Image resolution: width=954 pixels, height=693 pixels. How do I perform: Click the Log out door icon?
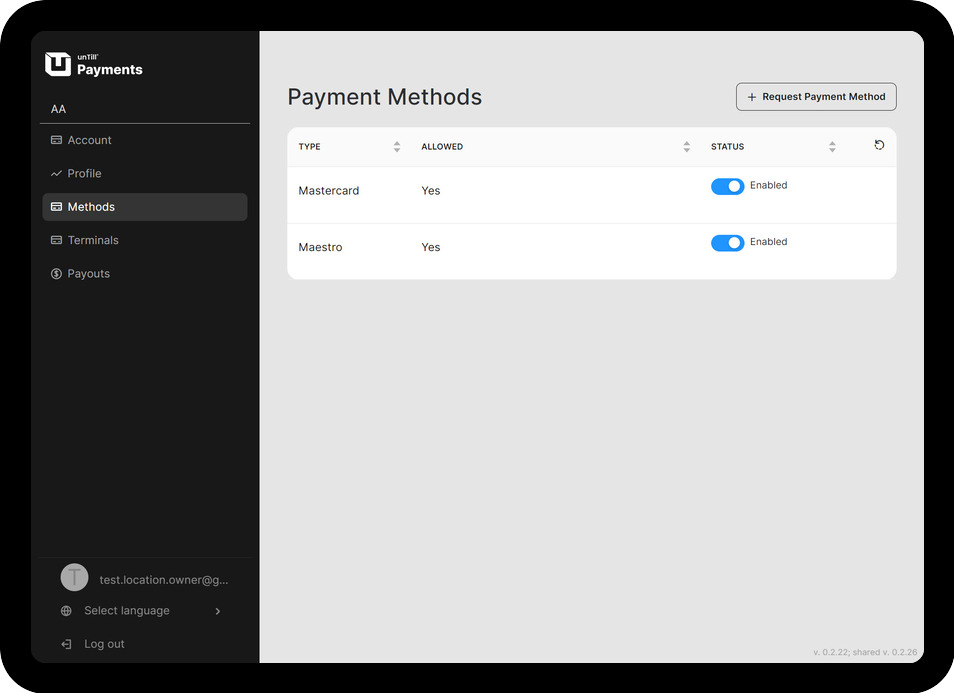(66, 644)
